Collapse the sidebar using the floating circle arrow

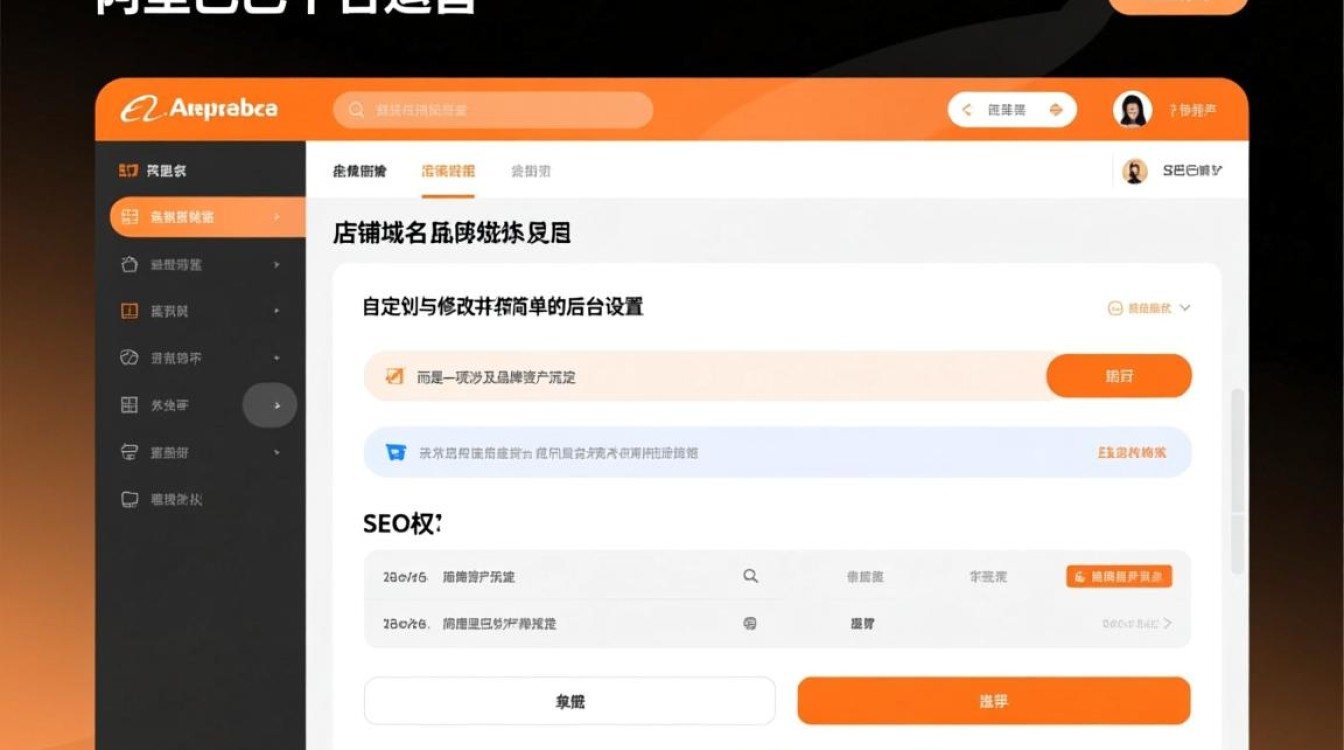tap(270, 405)
